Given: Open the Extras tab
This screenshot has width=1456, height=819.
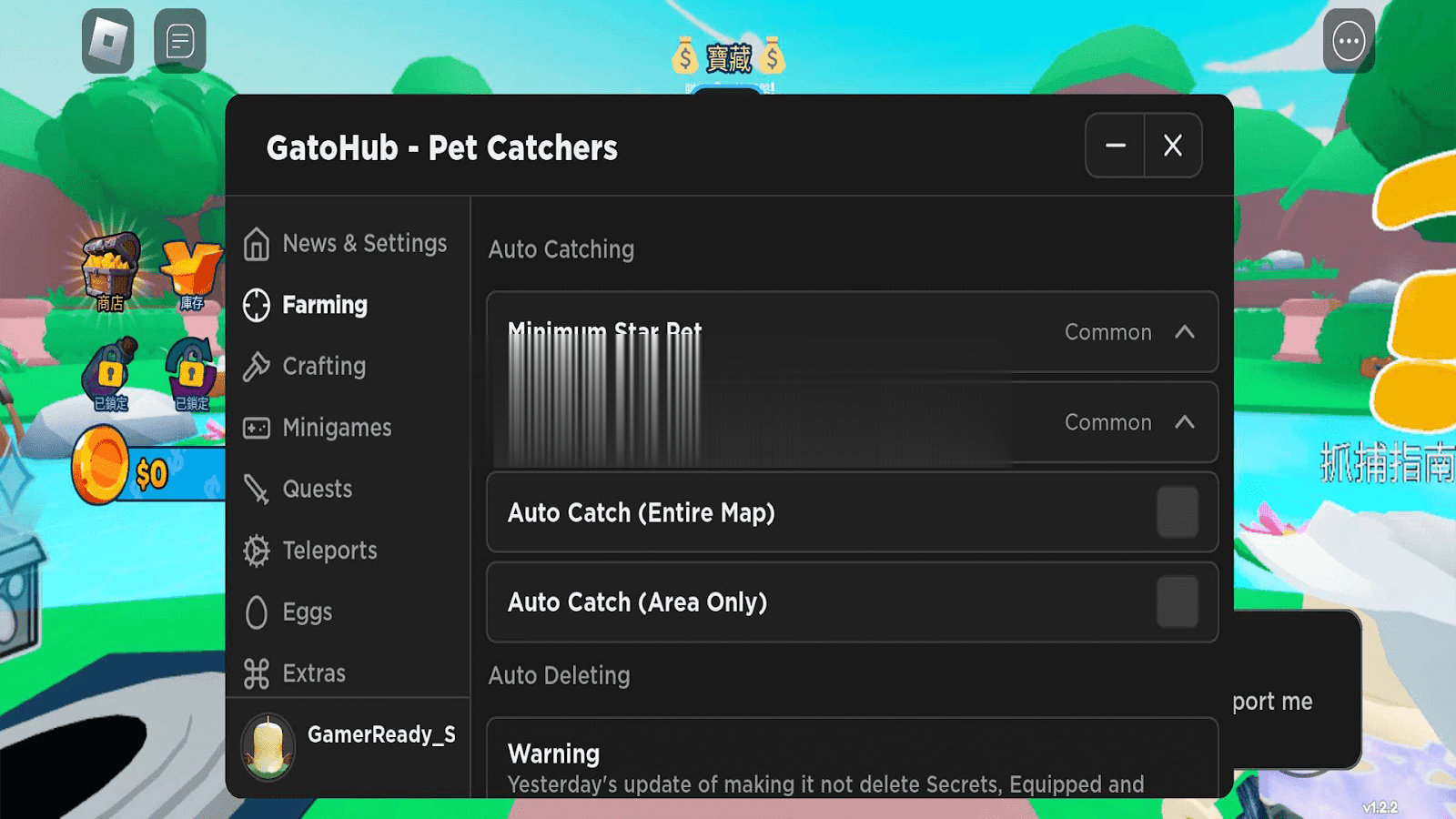Looking at the screenshot, I should 313,673.
